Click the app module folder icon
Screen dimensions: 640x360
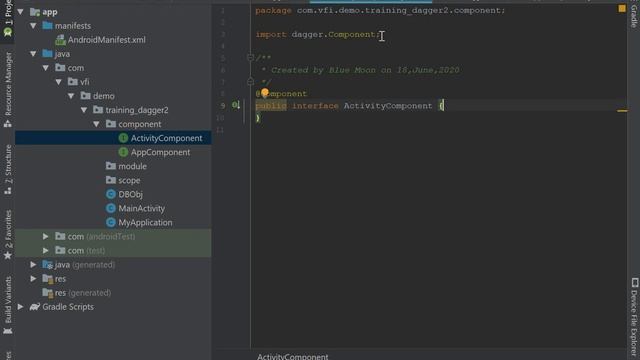point(35,12)
